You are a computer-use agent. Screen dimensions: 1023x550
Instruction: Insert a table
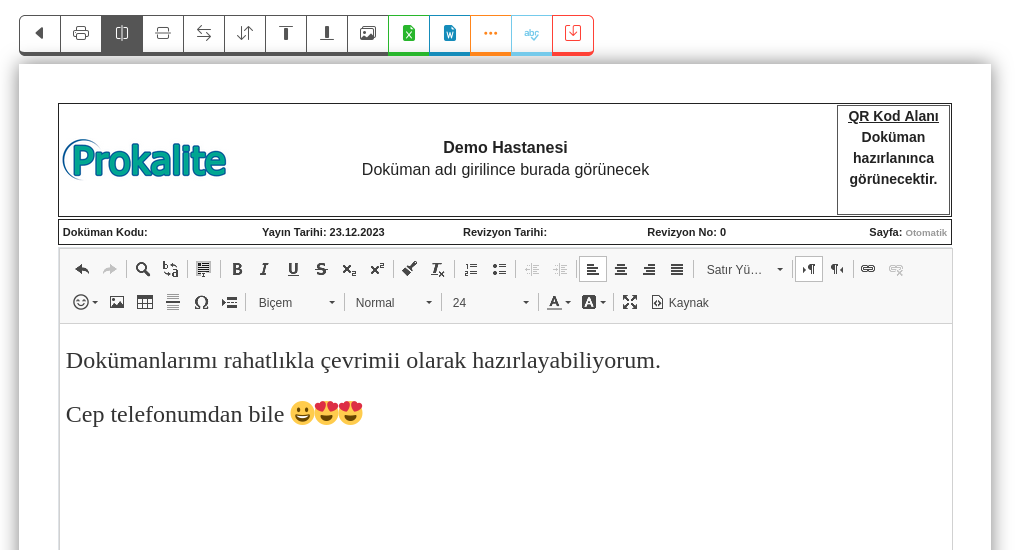click(x=145, y=302)
